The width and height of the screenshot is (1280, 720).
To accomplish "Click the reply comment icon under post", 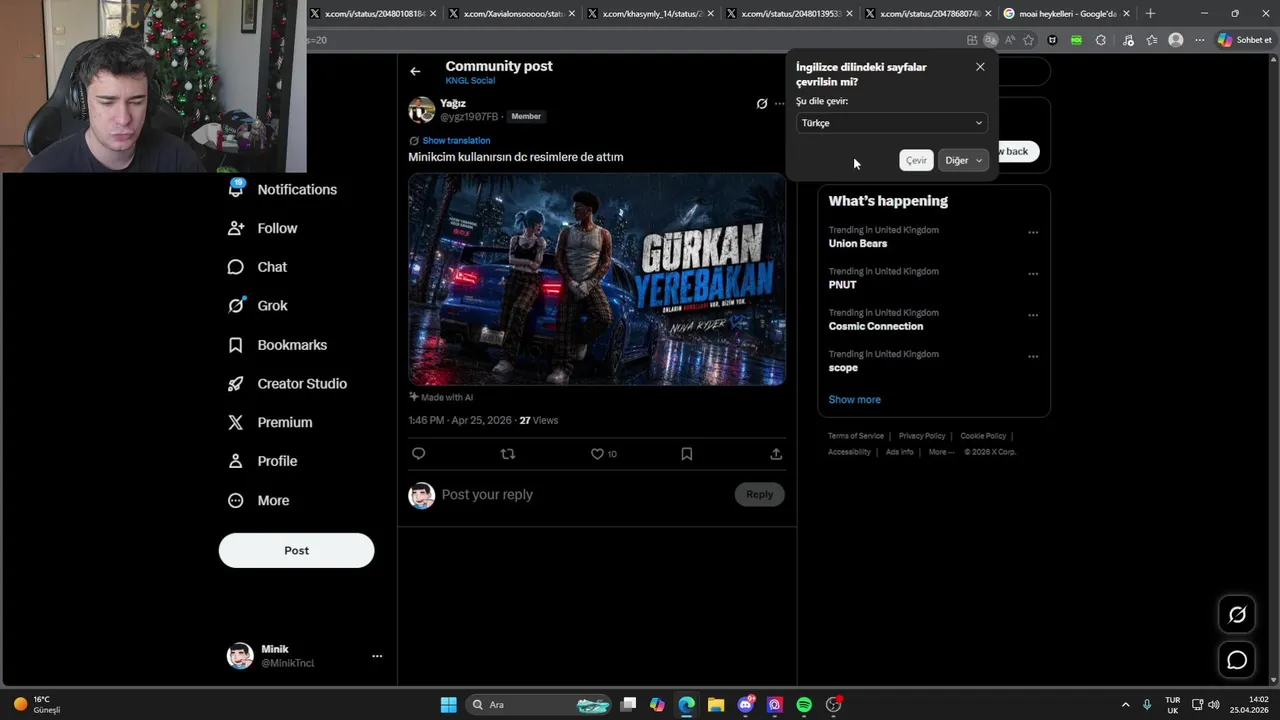I will 419,454.
